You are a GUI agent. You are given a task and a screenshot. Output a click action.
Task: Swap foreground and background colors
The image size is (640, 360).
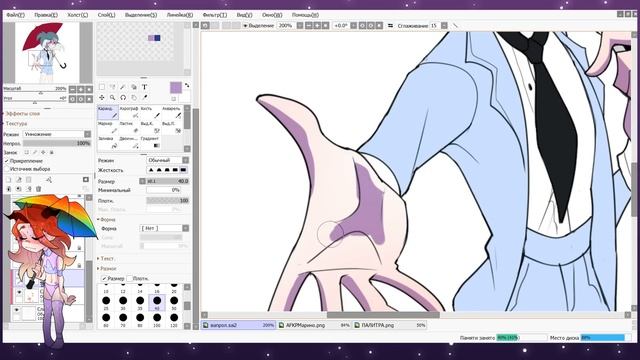tap(187, 85)
